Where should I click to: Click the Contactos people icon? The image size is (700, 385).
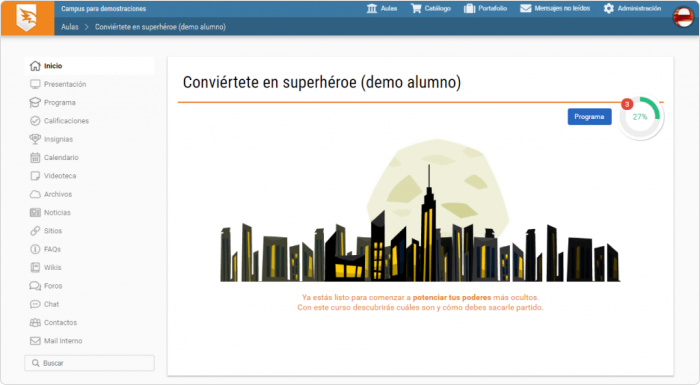[35, 322]
